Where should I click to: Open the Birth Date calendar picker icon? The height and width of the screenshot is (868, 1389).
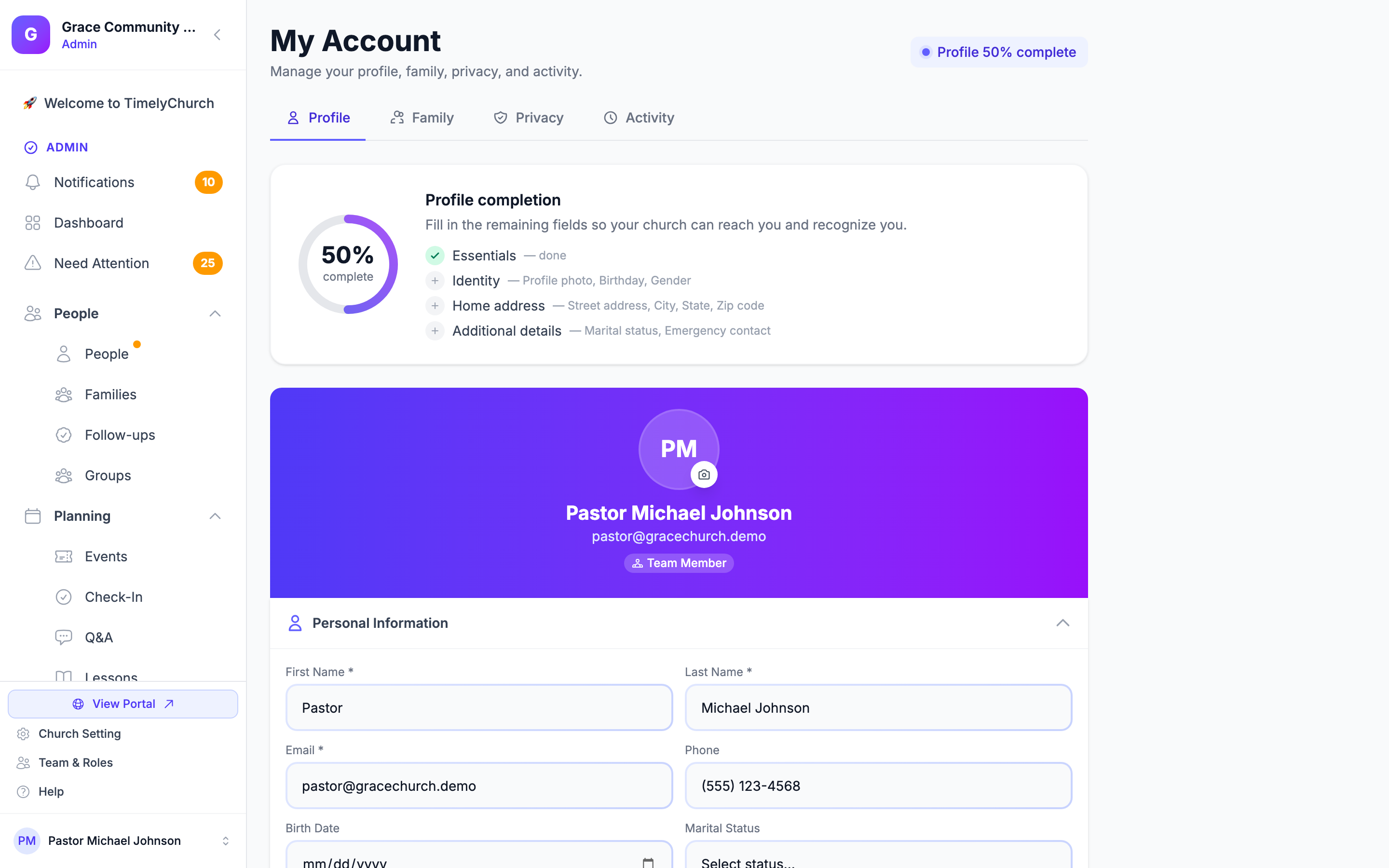pos(648,862)
